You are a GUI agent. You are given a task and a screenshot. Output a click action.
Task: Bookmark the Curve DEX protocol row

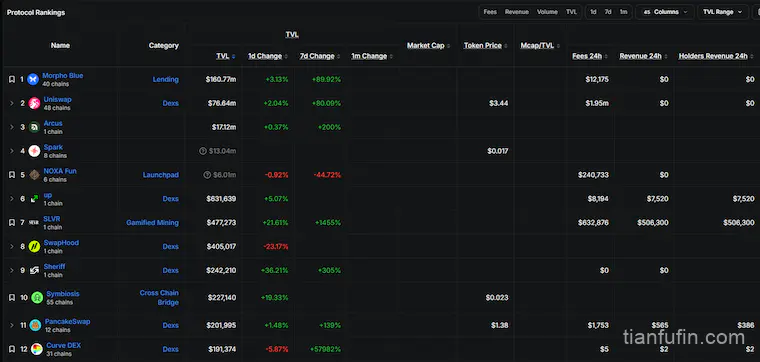[12, 349]
